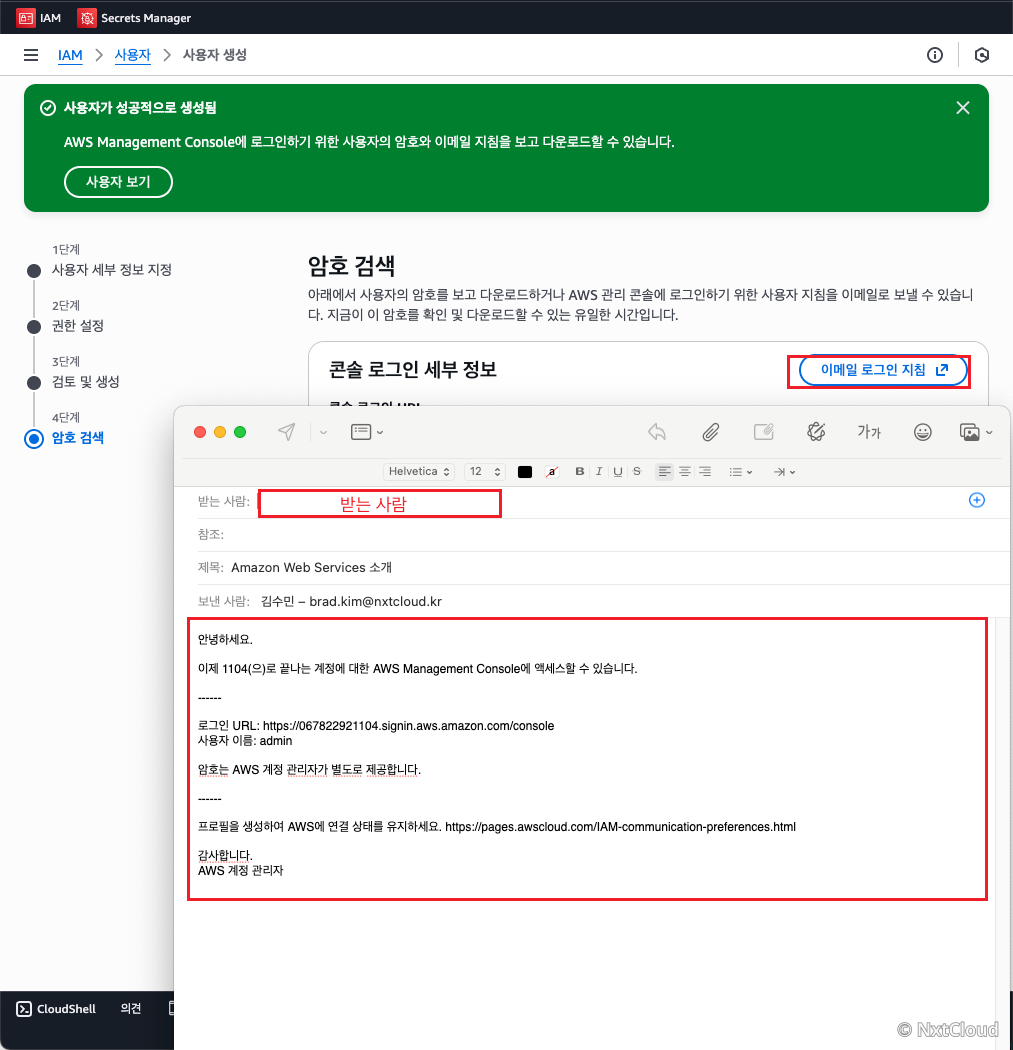Open the text background color picker
This screenshot has height=1050, width=1013.
552,472
